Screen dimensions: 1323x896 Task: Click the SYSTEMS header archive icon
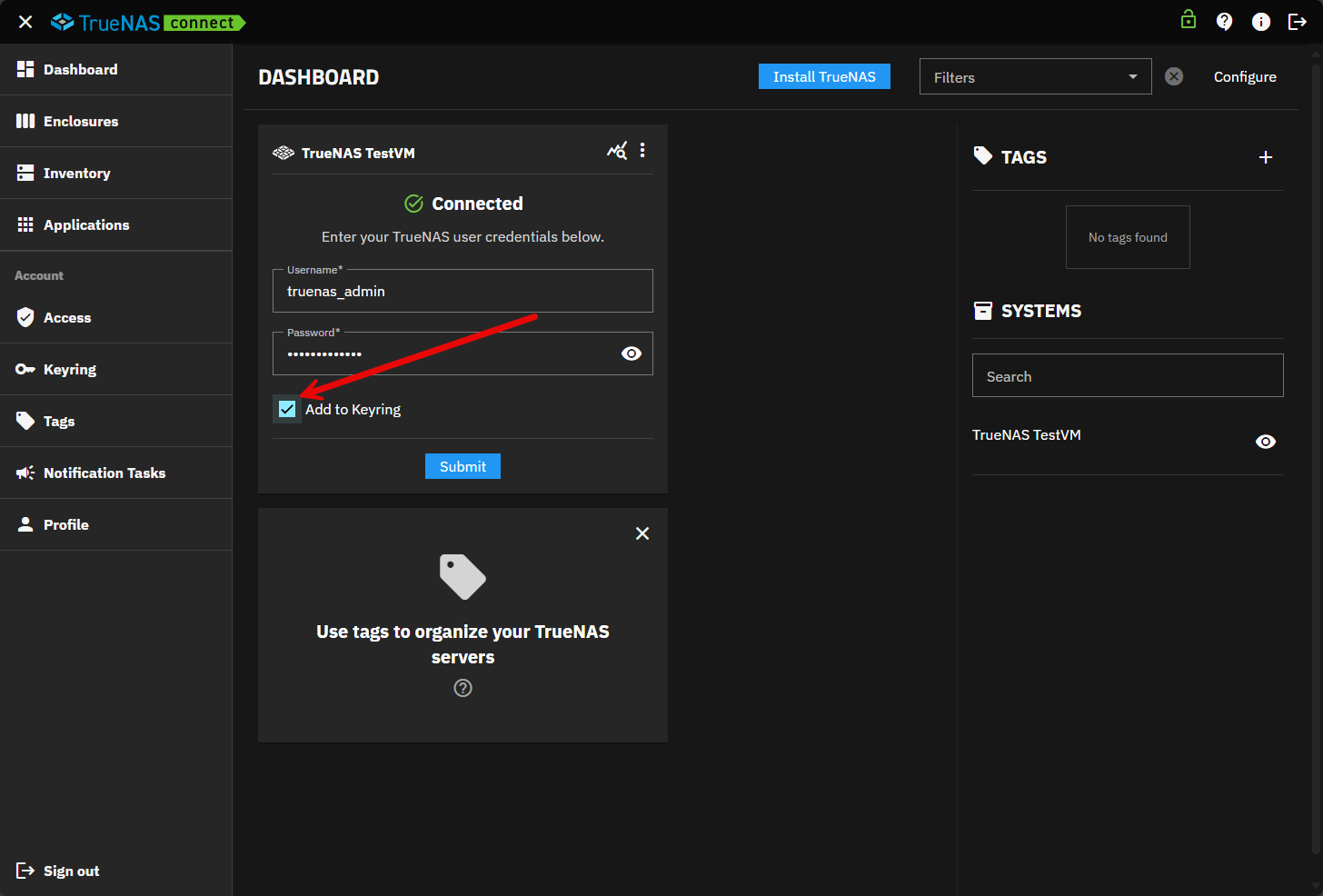[x=983, y=311]
